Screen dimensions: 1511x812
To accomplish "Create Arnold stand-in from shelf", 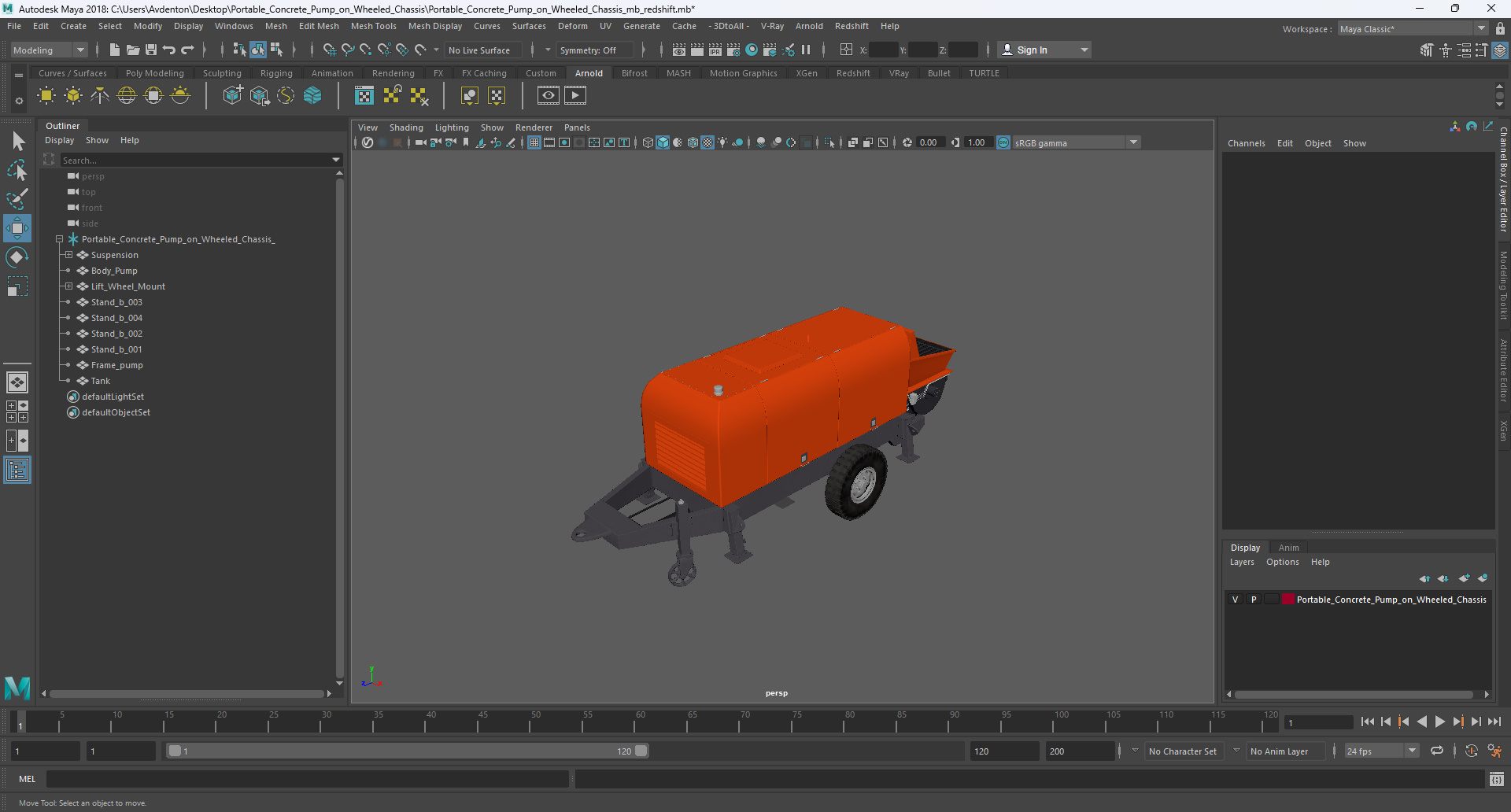I will tap(232, 96).
